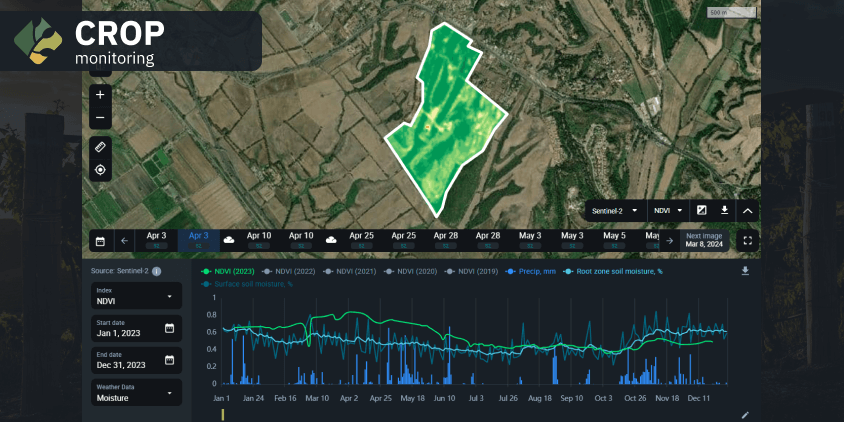
Task: Toggle Precip, mm series in legend
Action: (x=530, y=271)
